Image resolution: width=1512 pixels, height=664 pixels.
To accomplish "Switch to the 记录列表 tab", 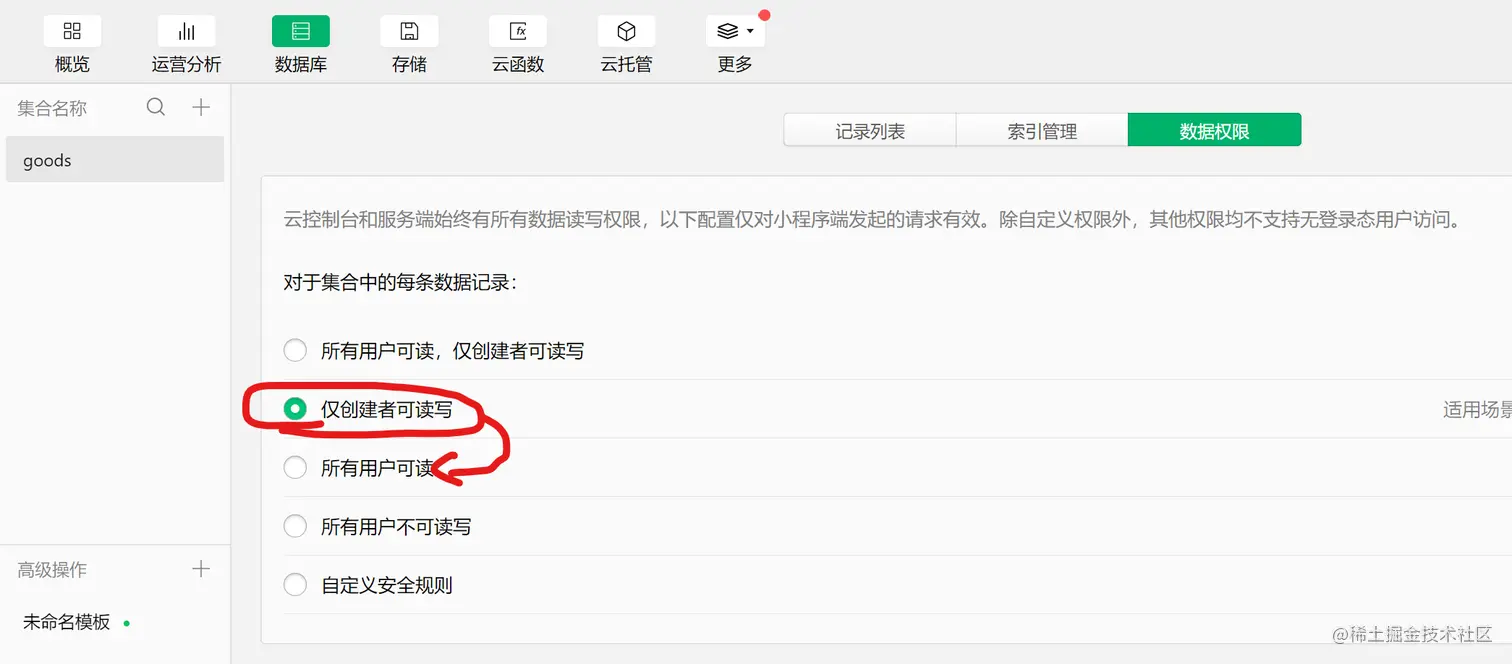I will tap(870, 130).
